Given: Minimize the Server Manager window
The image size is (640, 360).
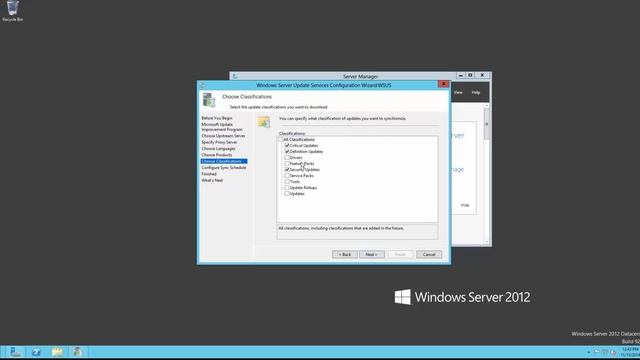Looking at the screenshot, I should pos(460,76).
